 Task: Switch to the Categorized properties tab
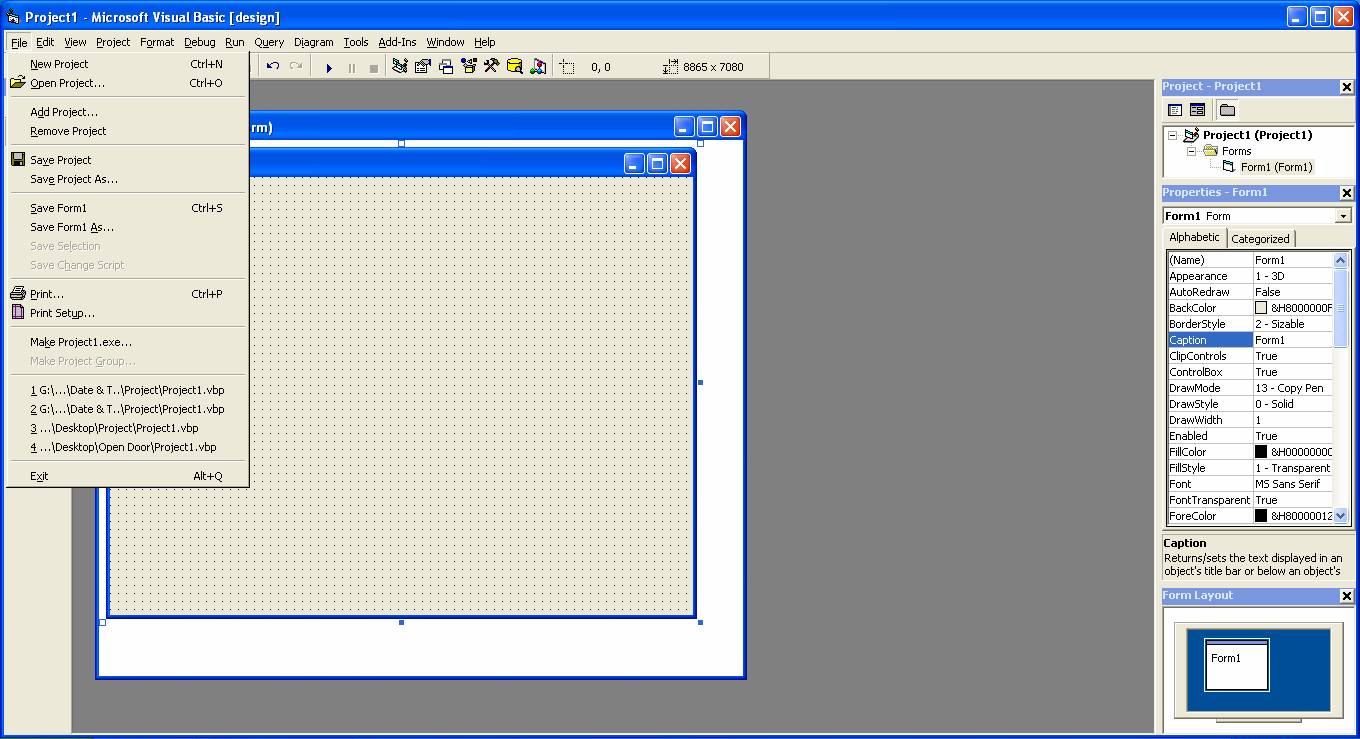1260,239
